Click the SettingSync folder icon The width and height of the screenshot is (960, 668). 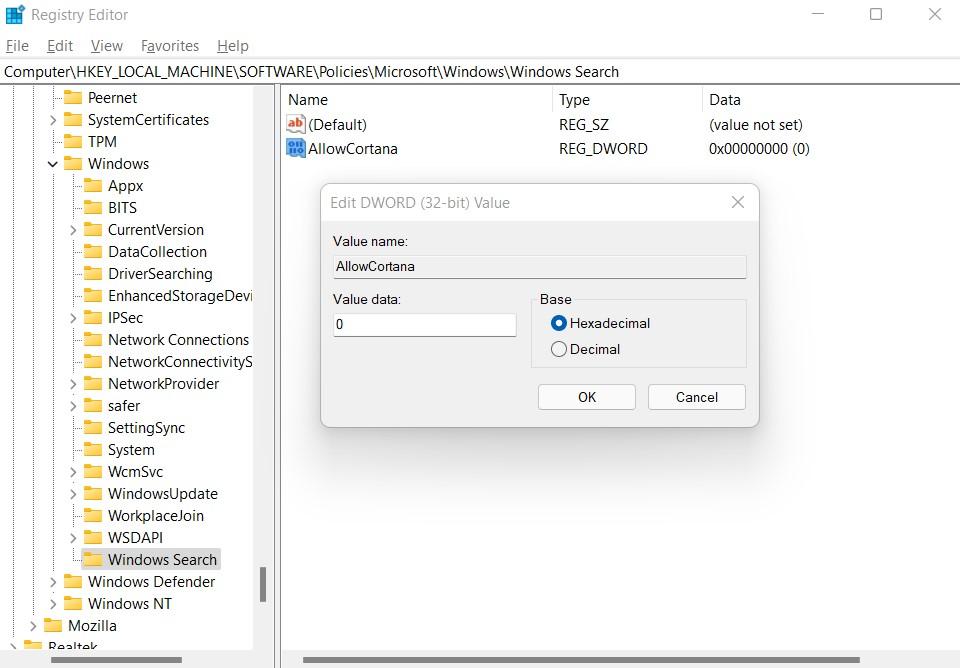point(93,429)
